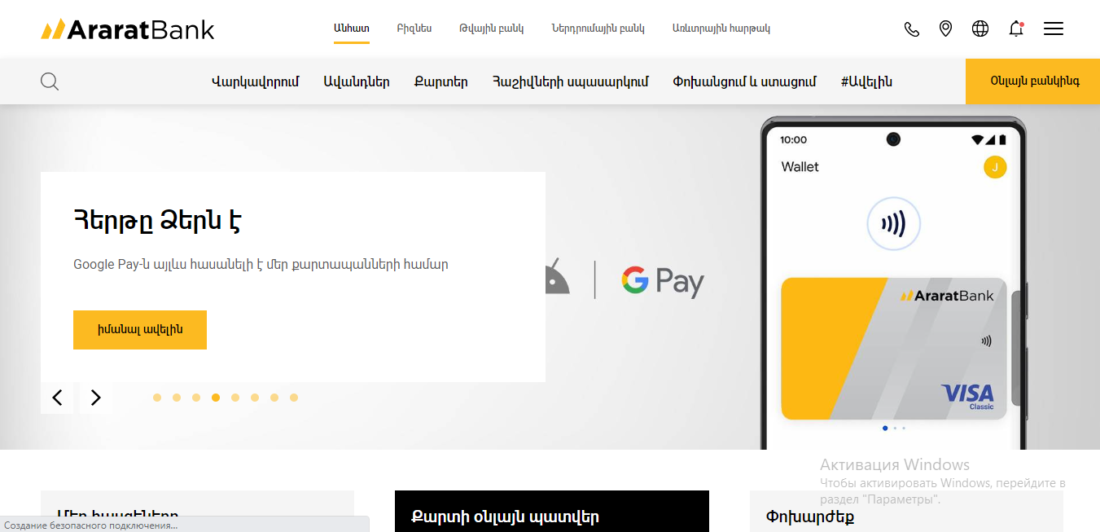Select the second carousel dot
Screen dimensions: 1100x532
coord(177,398)
